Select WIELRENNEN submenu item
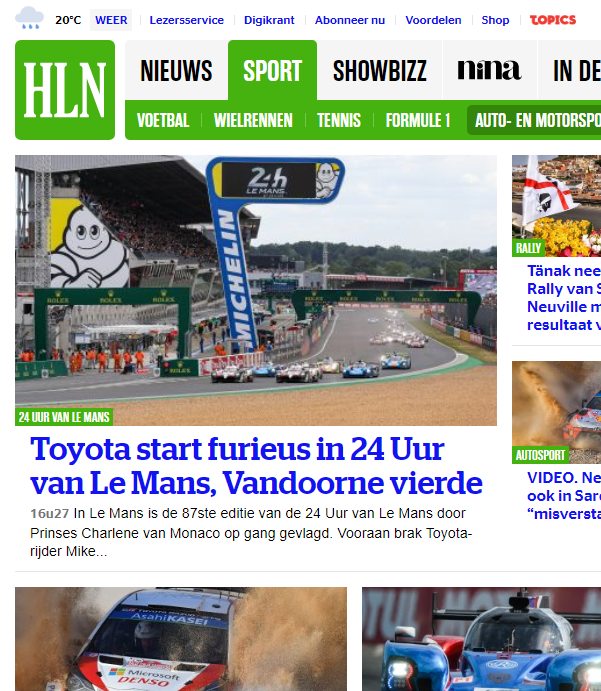 pos(253,120)
